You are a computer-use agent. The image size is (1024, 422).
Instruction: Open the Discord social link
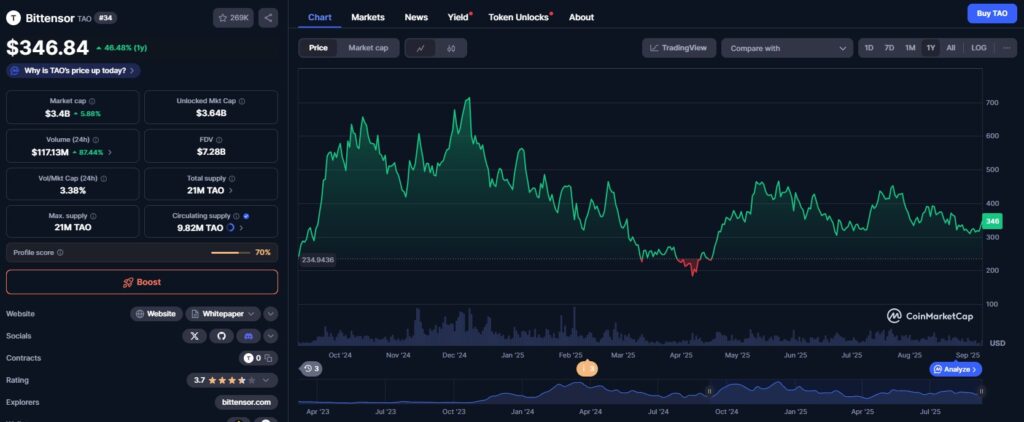tap(248, 336)
